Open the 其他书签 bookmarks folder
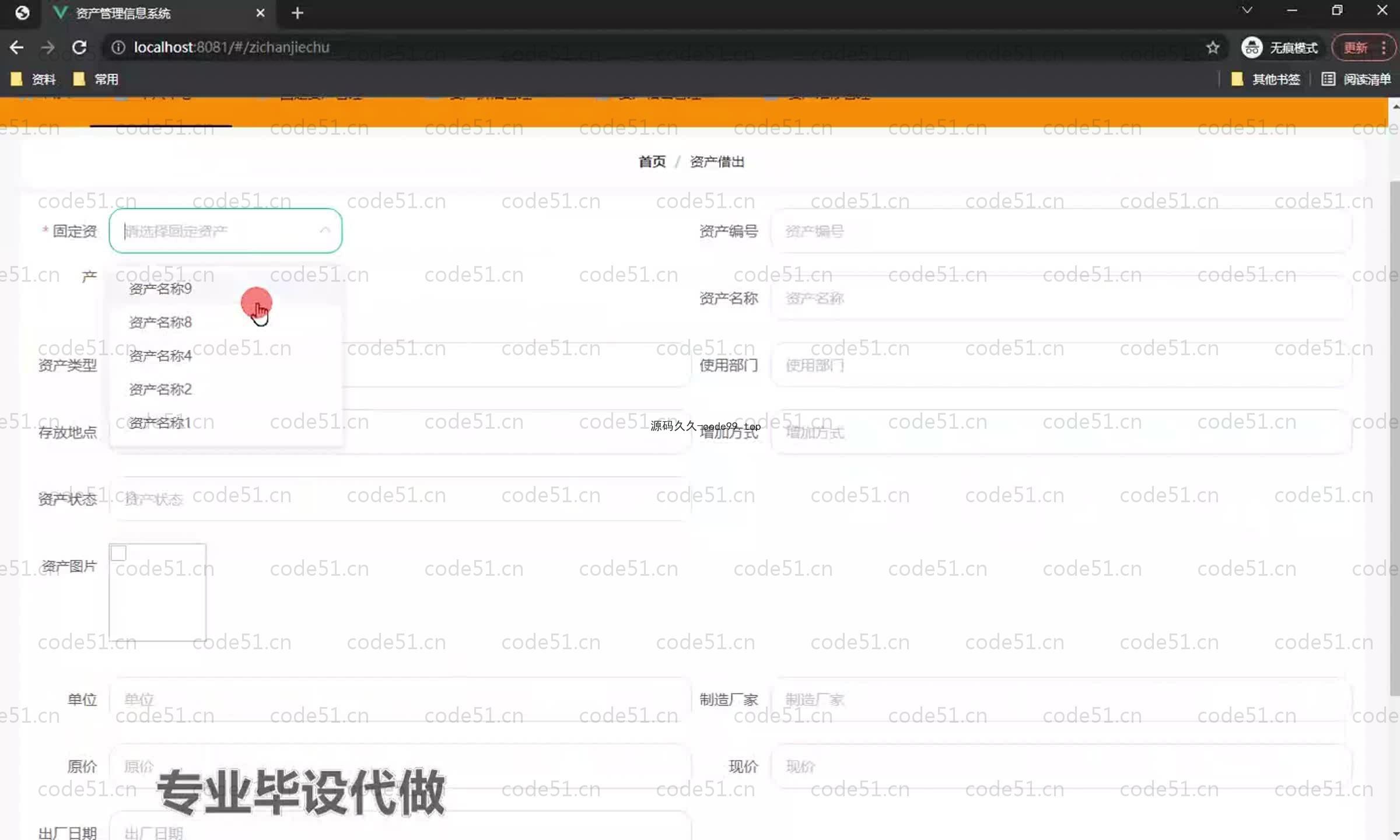This screenshot has height=840, width=1400. click(x=1265, y=79)
